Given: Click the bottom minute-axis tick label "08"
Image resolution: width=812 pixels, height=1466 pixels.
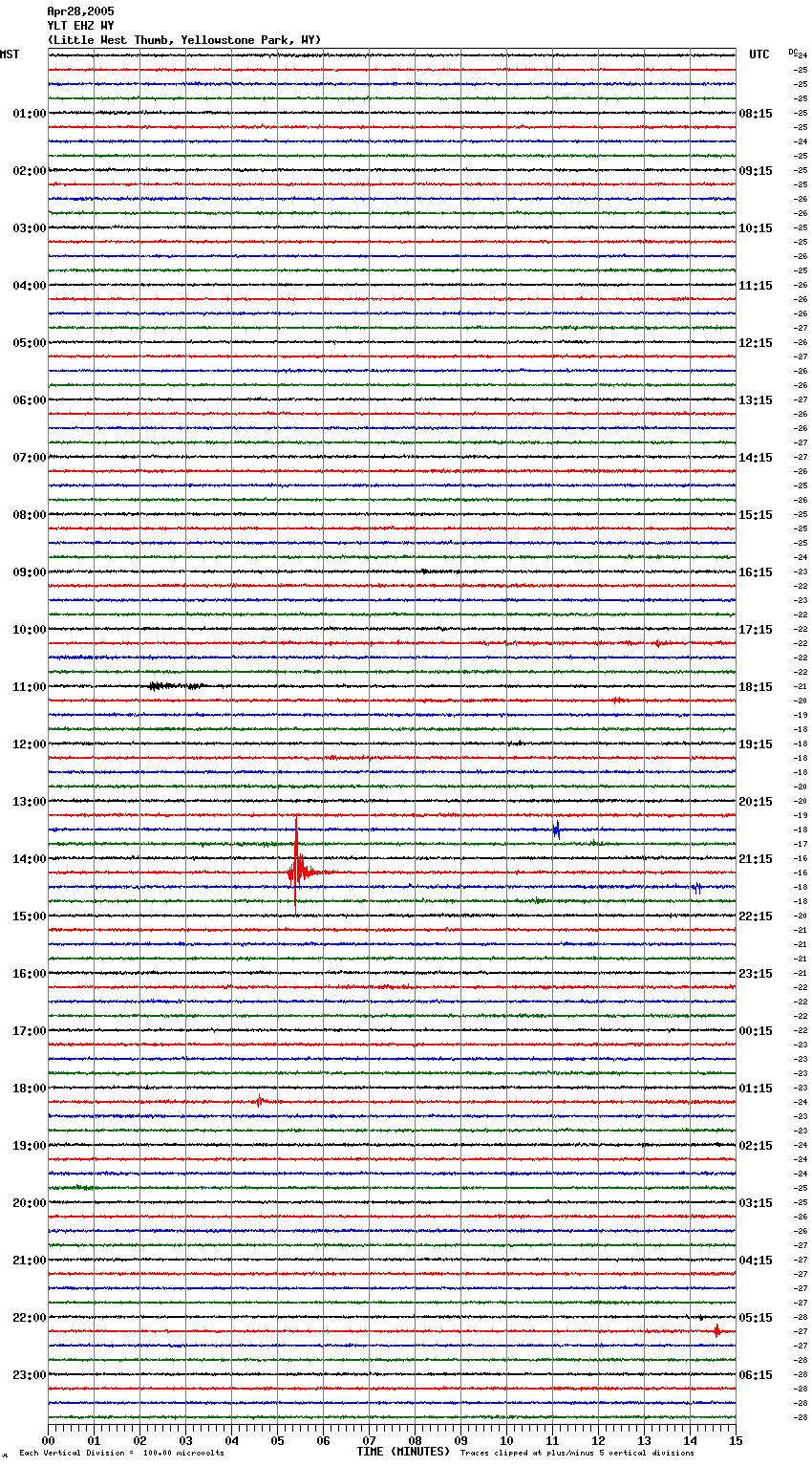Looking at the screenshot, I should 415,1440.
